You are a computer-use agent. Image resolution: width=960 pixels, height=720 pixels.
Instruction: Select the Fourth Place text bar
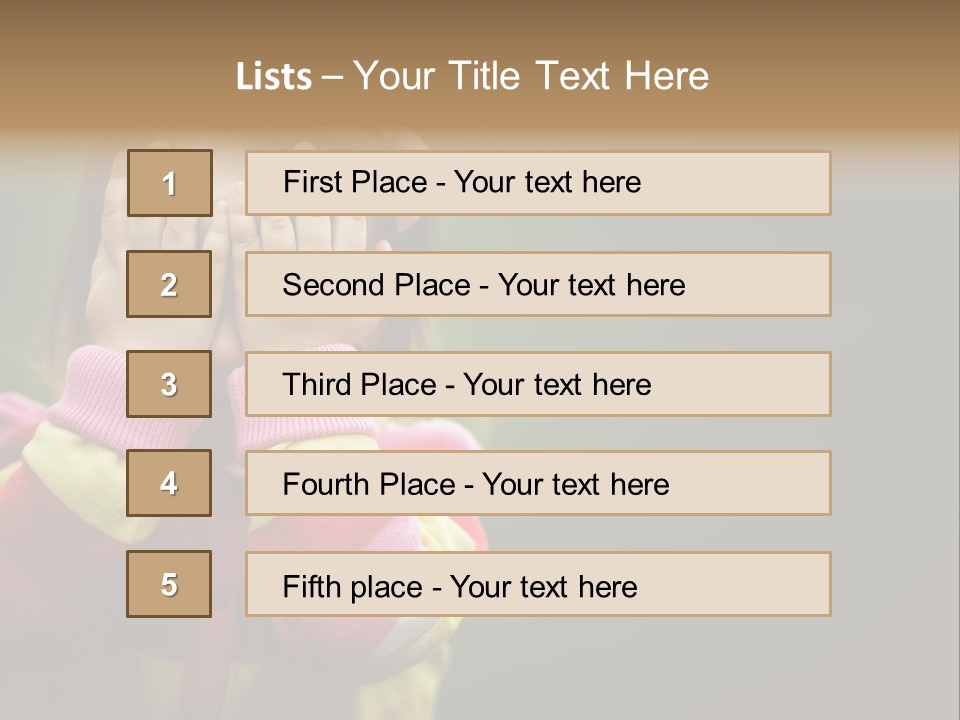click(x=538, y=483)
